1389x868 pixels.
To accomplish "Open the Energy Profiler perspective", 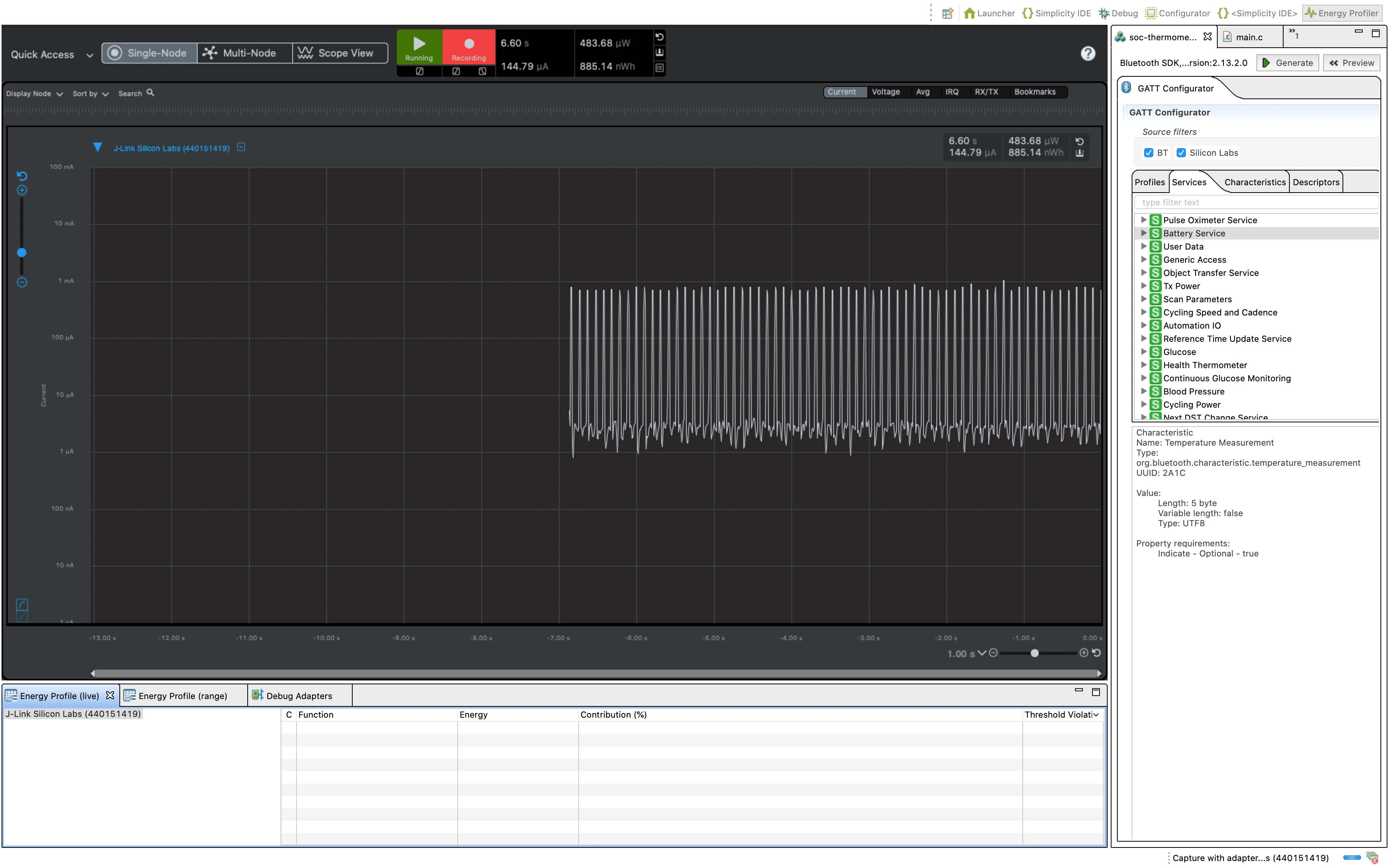I will click(1342, 13).
